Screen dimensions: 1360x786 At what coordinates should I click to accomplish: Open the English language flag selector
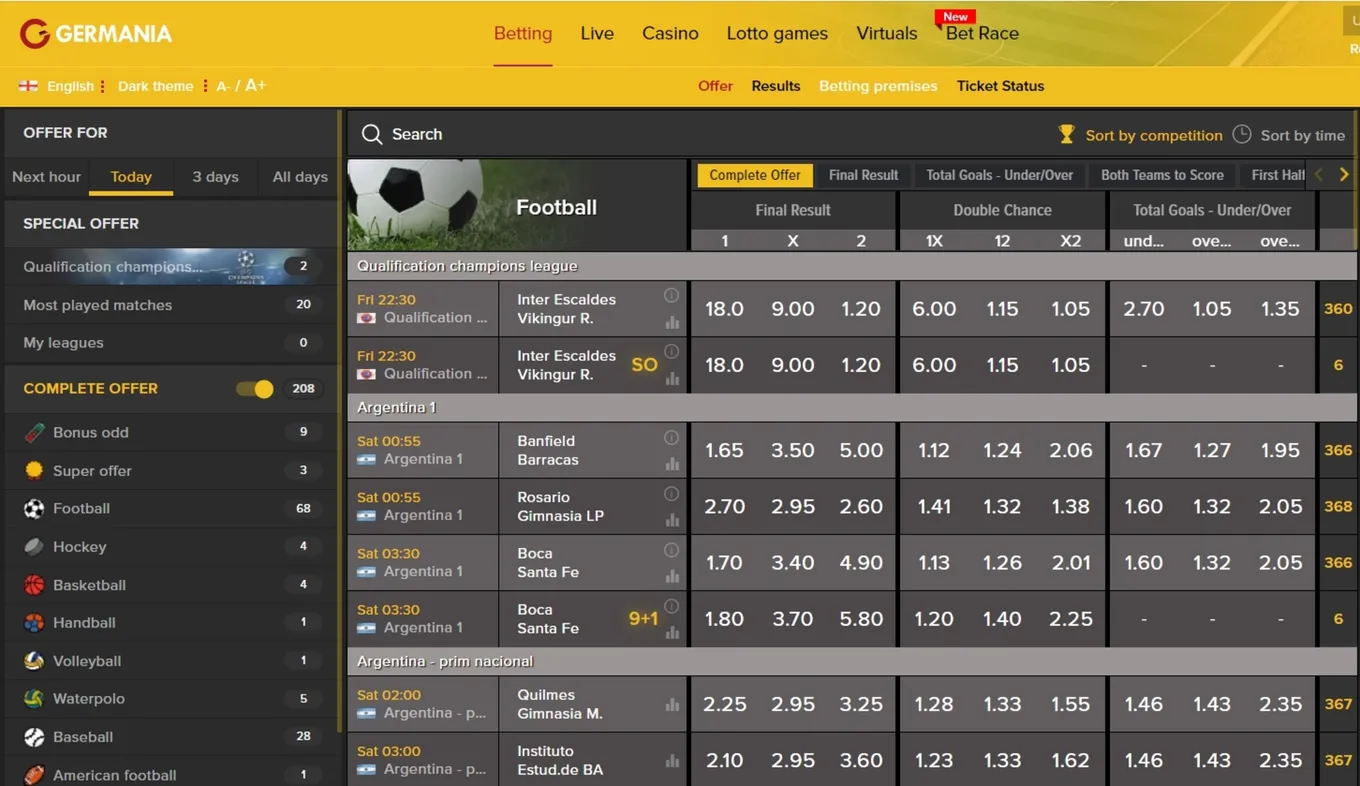28,86
